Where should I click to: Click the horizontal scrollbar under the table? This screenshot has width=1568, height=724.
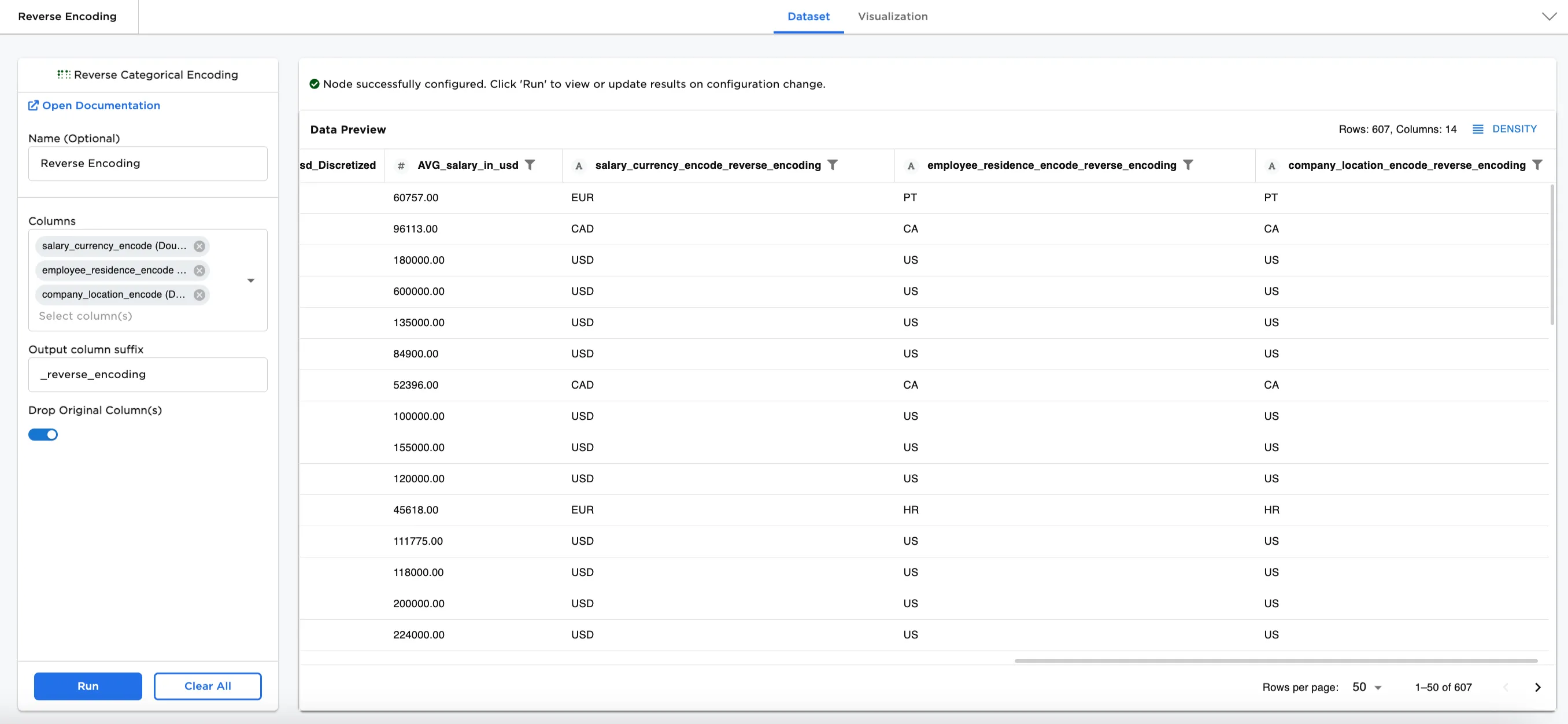[x=1275, y=660]
